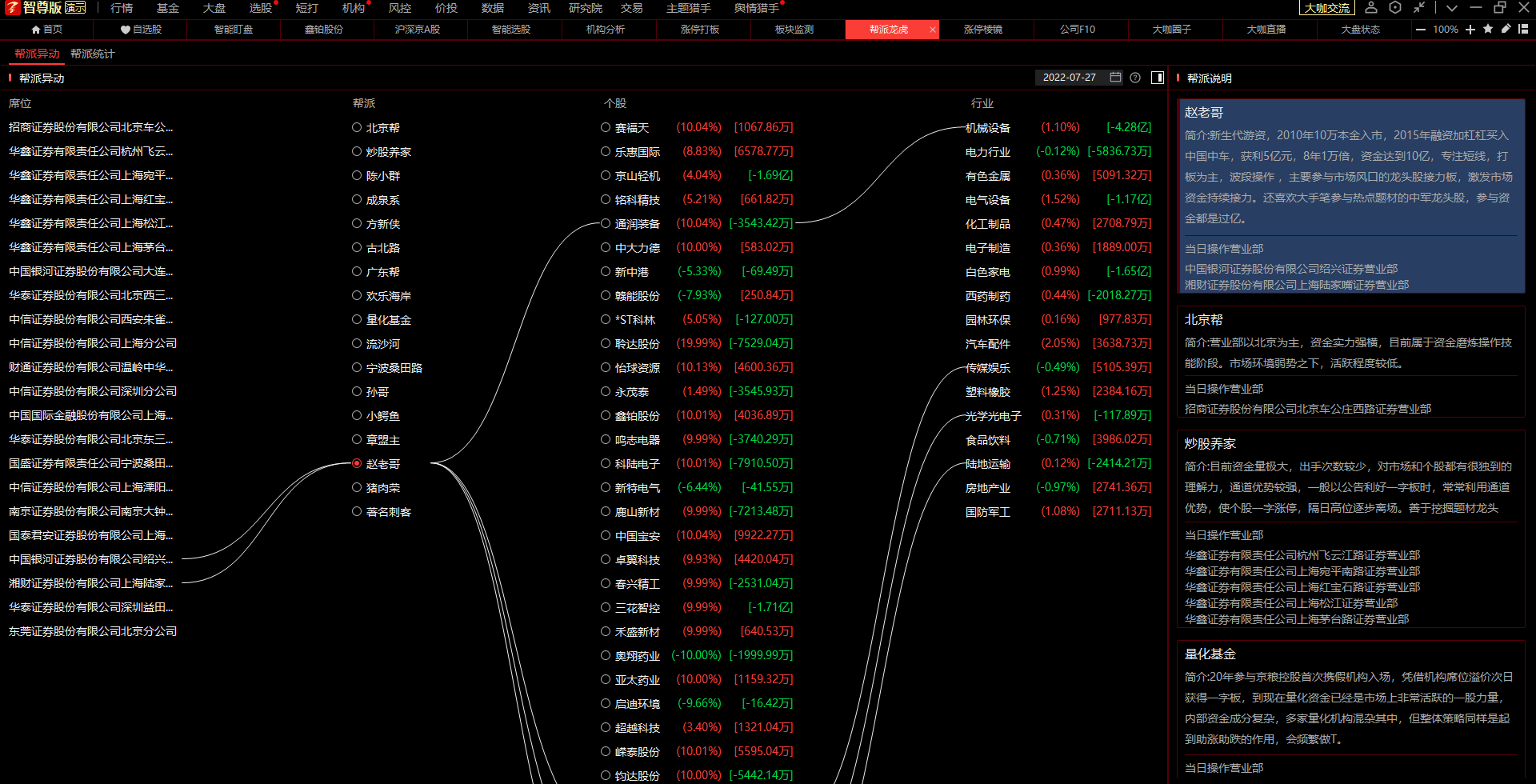Select the 聆达股份 stock radio button
1536x784 pixels.
(606, 343)
